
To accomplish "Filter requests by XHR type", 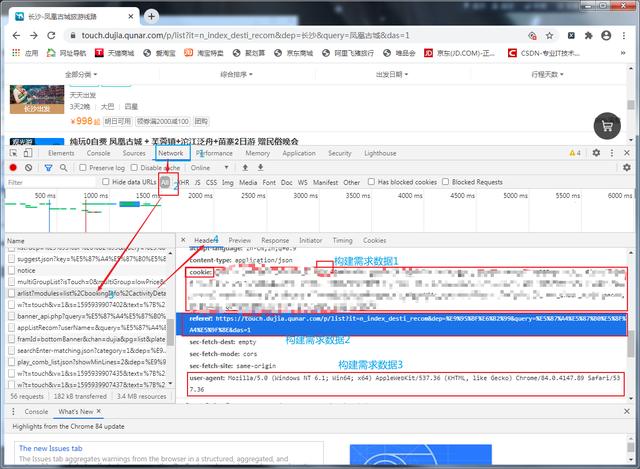I will 183,182.
